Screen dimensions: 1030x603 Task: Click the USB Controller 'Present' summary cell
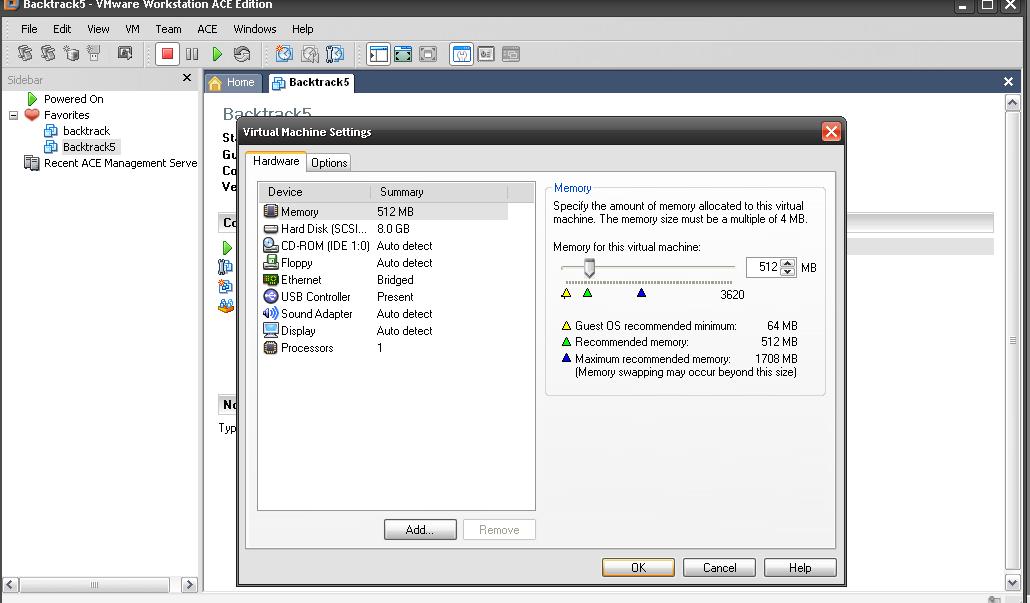[395, 297]
